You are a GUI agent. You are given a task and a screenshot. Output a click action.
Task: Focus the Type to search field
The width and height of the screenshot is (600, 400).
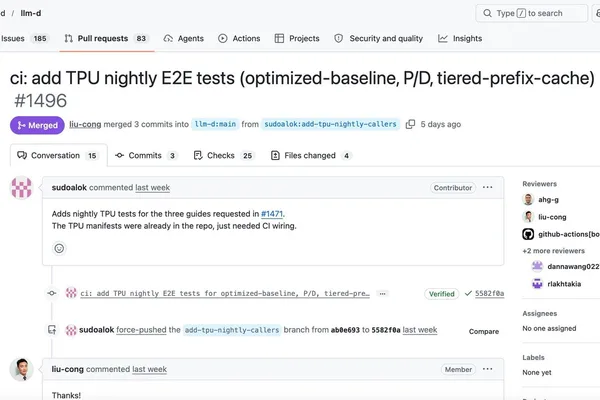pyautogui.click(x=532, y=13)
